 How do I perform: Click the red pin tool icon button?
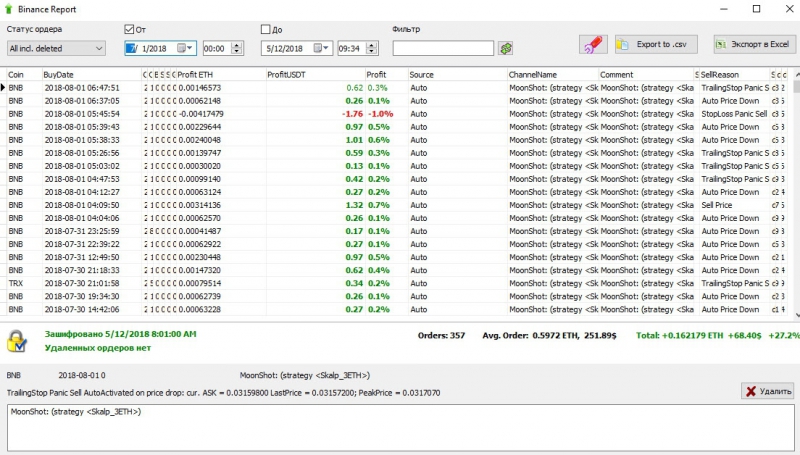pyautogui.click(x=593, y=45)
